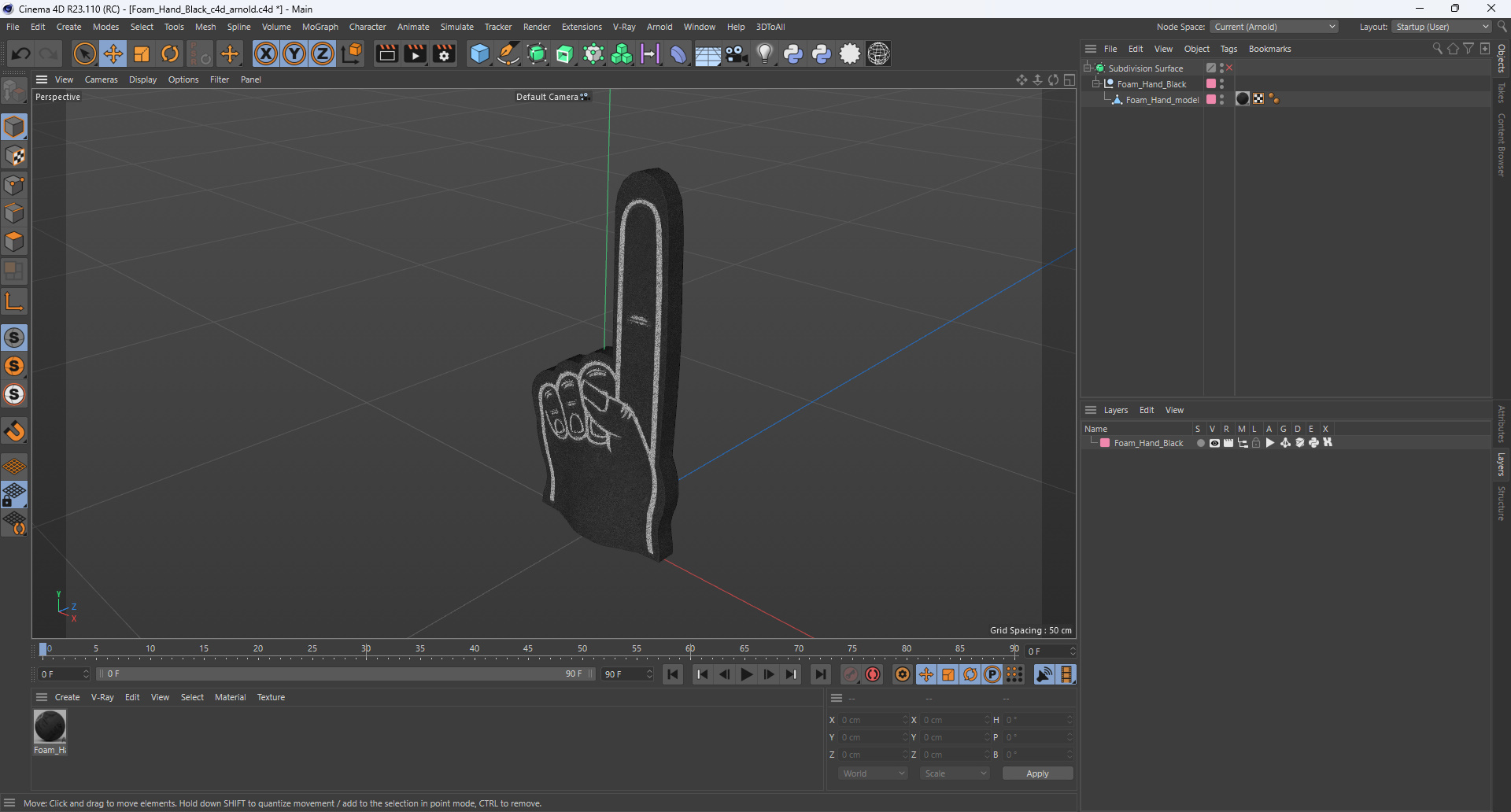Click Foam_Hand_model pink layer color dot
Image resolution: width=1511 pixels, height=812 pixels.
[1211, 99]
